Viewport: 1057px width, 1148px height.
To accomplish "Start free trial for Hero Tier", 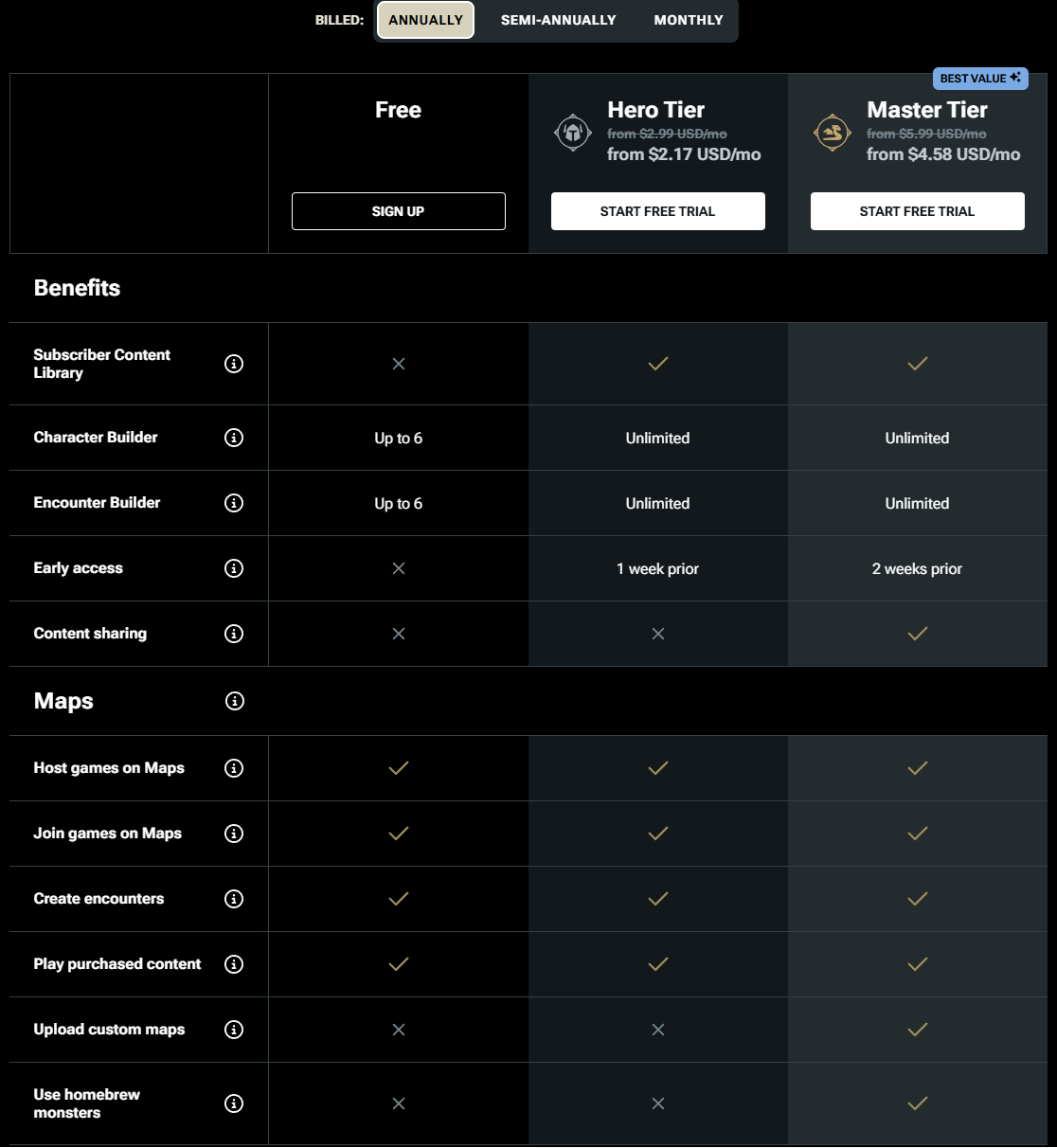I will click(x=658, y=211).
